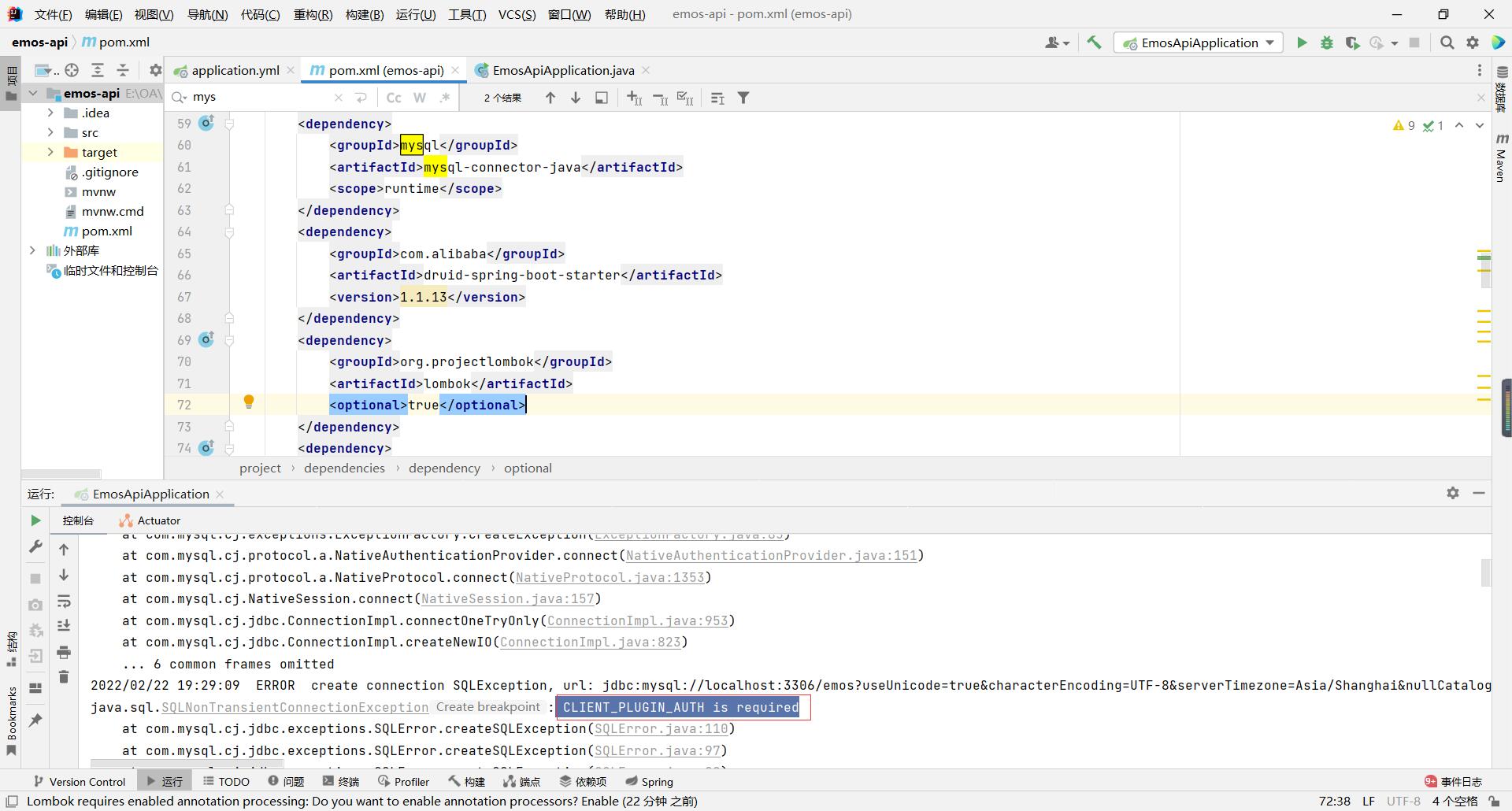Viewport: 1512px width, 811px height.
Task: Run with coverage shield icon
Action: [1352, 43]
